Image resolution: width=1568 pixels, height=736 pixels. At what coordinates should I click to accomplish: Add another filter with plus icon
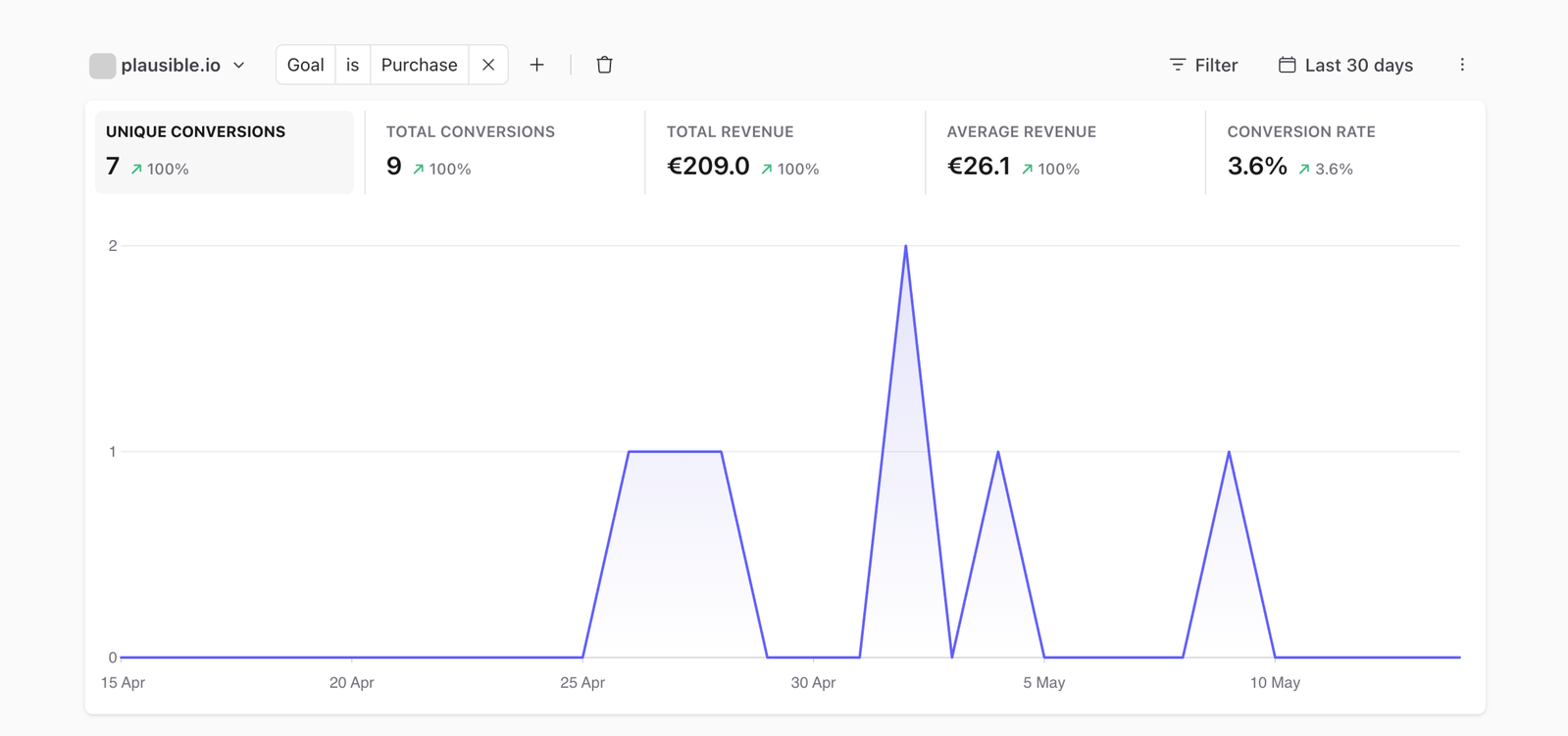(x=536, y=65)
